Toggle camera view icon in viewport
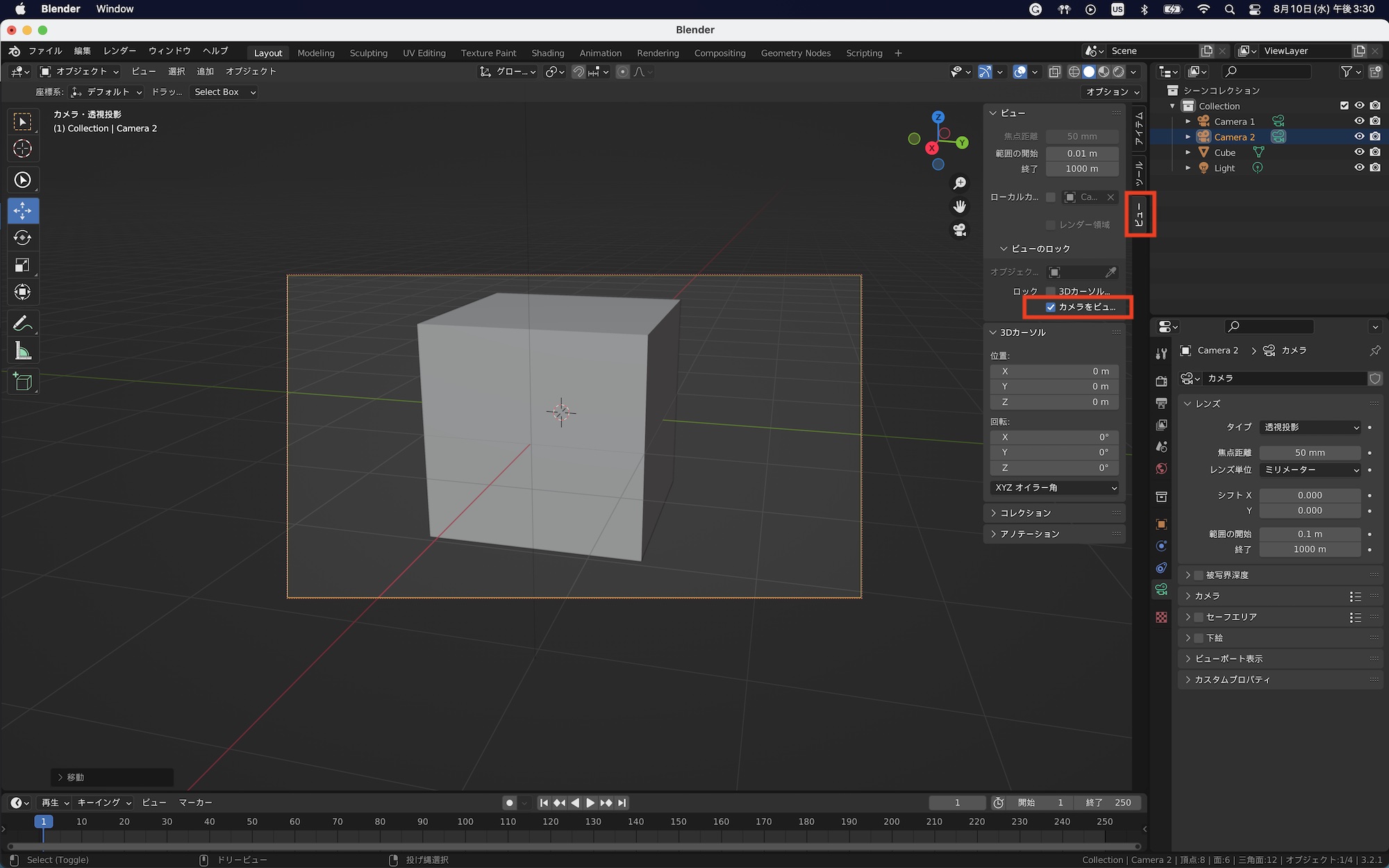 960,230
